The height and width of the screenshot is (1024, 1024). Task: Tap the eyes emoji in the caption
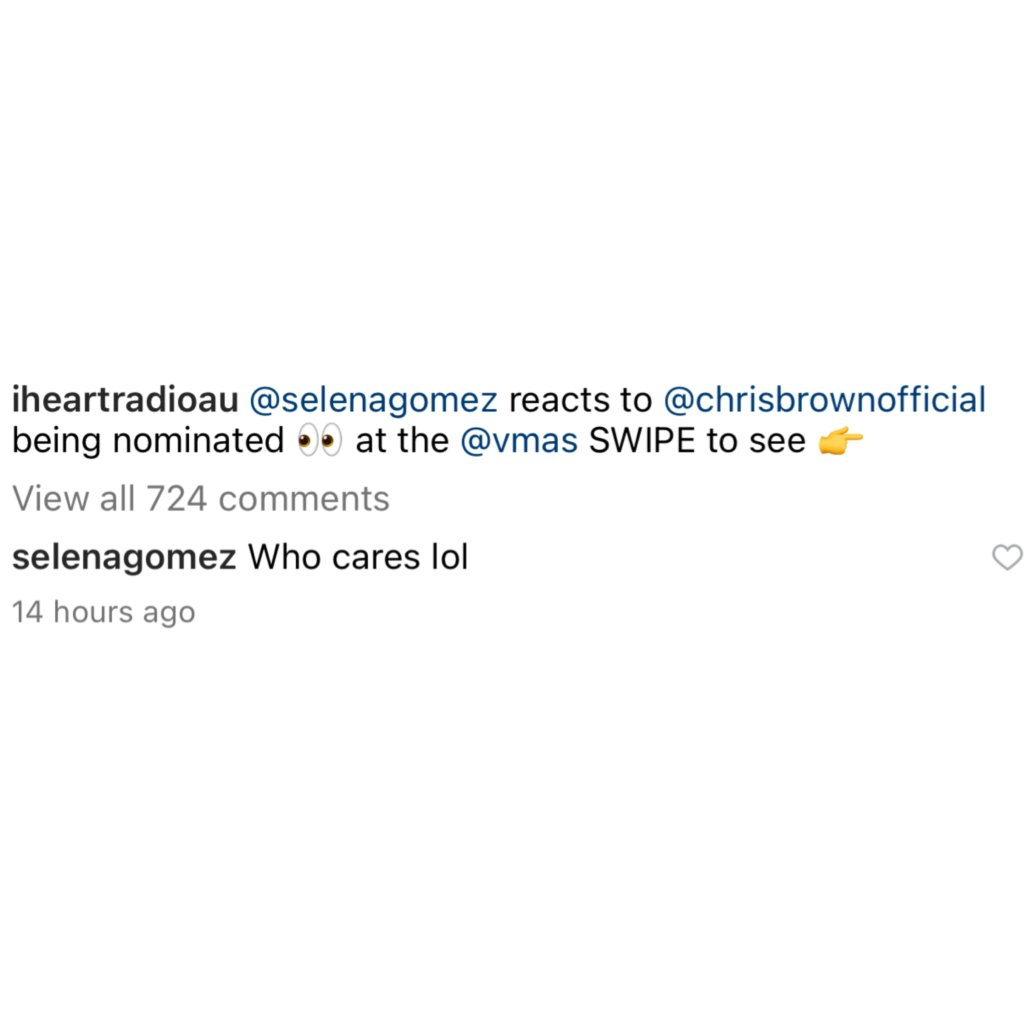click(319, 441)
